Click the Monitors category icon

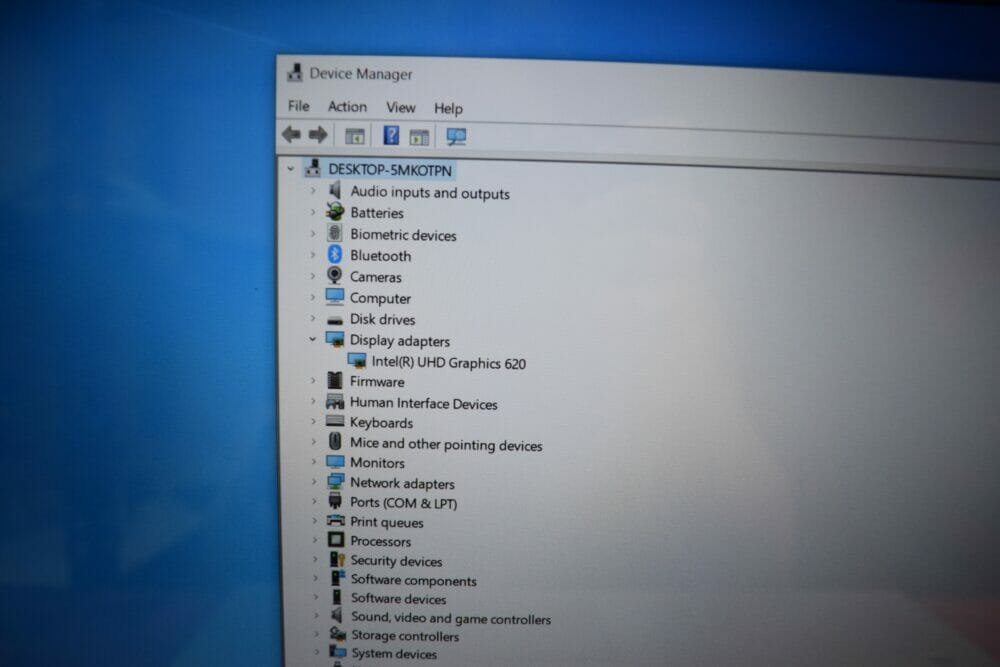335,461
